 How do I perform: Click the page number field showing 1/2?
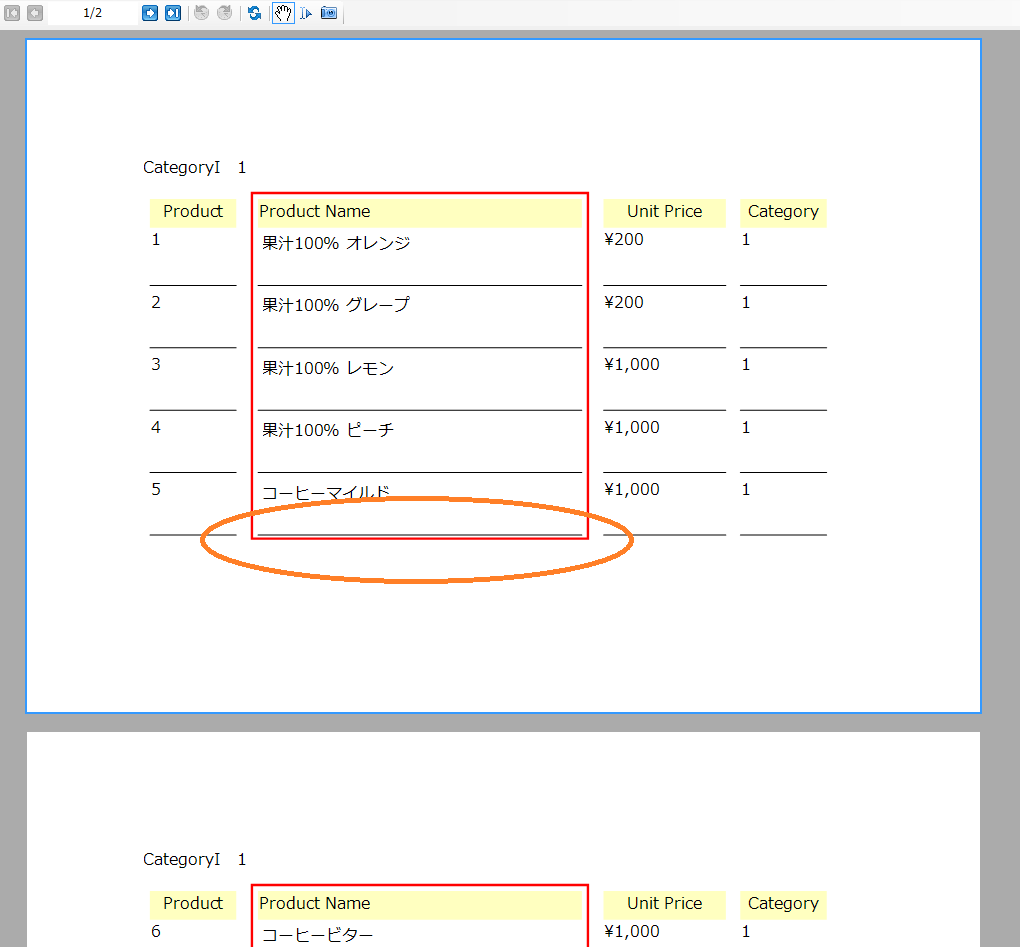coord(93,13)
